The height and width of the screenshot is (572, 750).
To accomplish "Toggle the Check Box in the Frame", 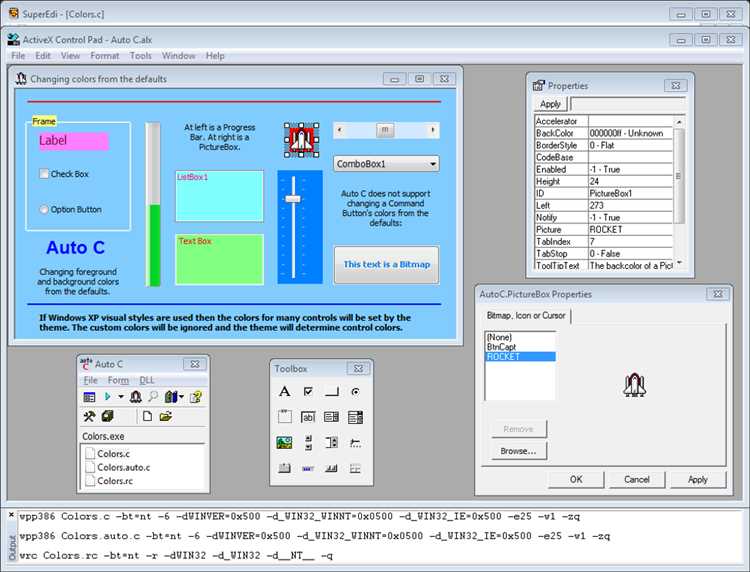I will (x=44, y=174).
